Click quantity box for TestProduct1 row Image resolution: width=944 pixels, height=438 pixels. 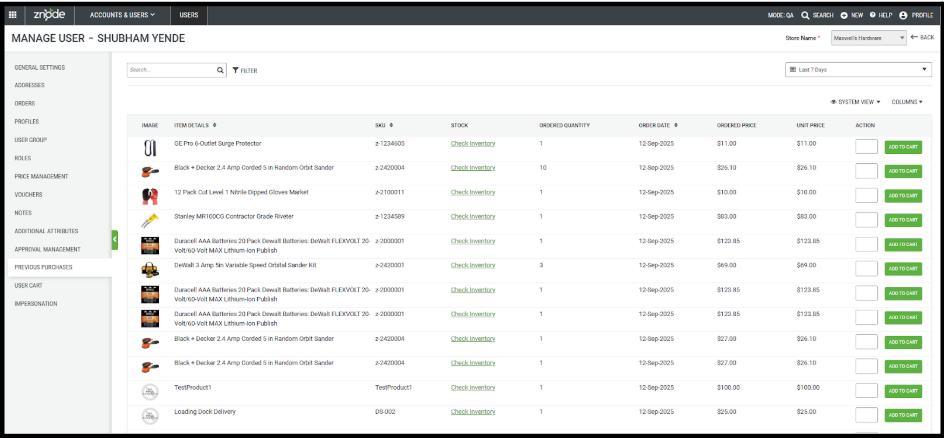click(866, 390)
